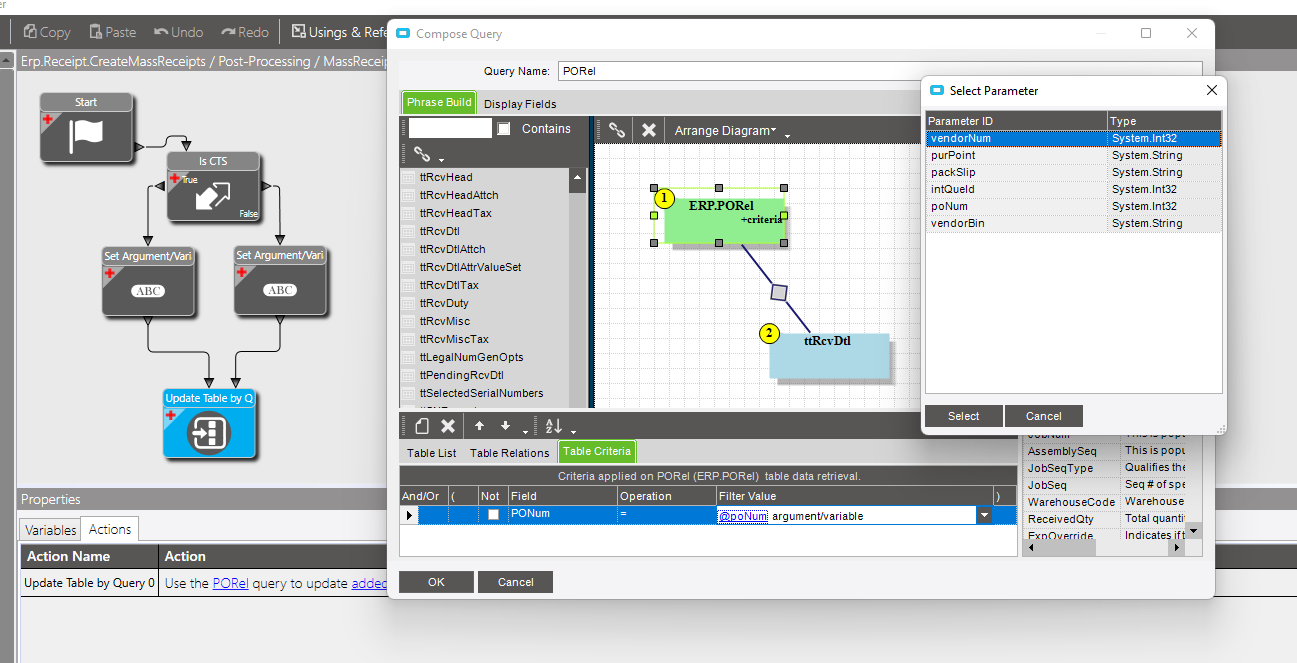Image resolution: width=1297 pixels, height=663 pixels.
Task: Select the packSlip parameter row
Action: click(x=1073, y=172)
